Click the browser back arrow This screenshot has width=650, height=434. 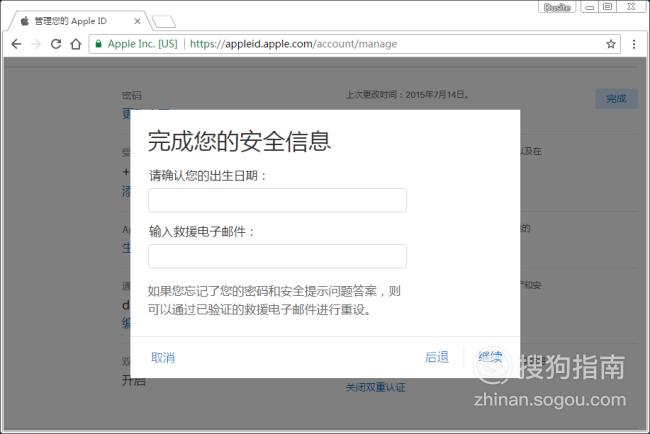16,44
